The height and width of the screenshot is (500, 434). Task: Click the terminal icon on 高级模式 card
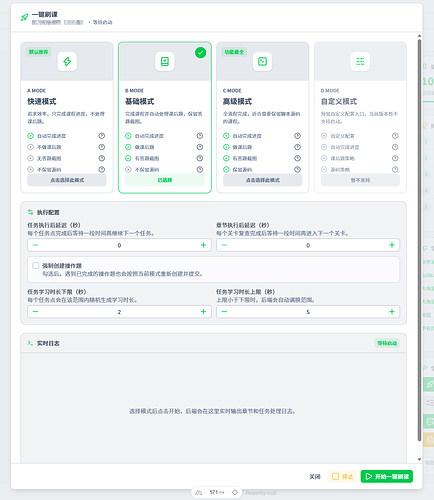click(262, 61)
